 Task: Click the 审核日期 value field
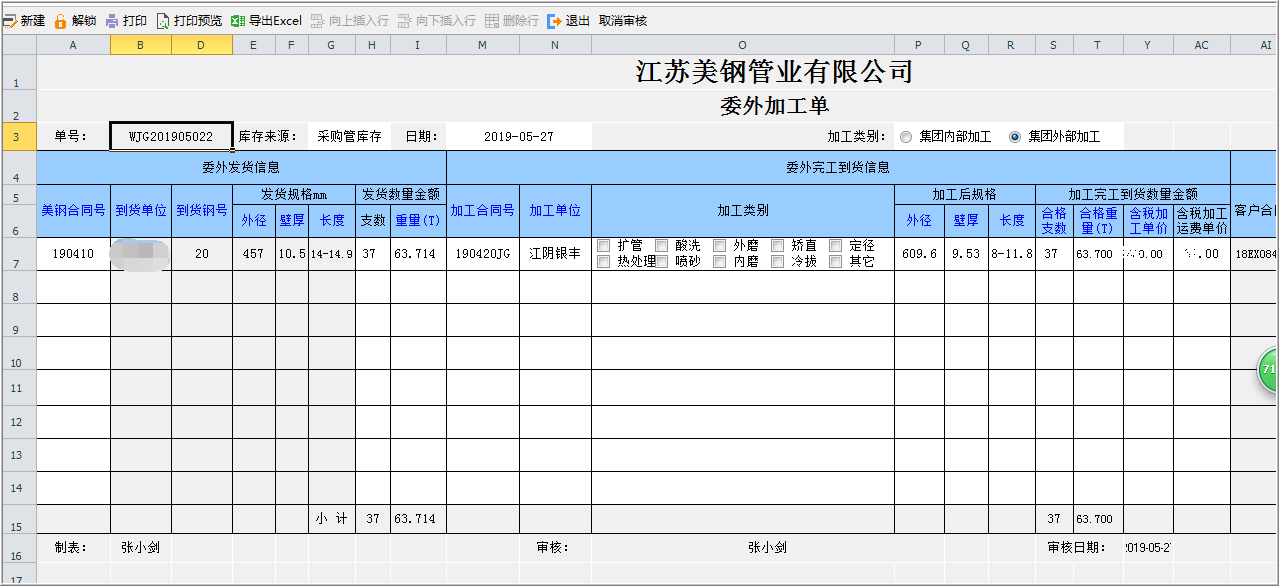tap(1148, 548)
